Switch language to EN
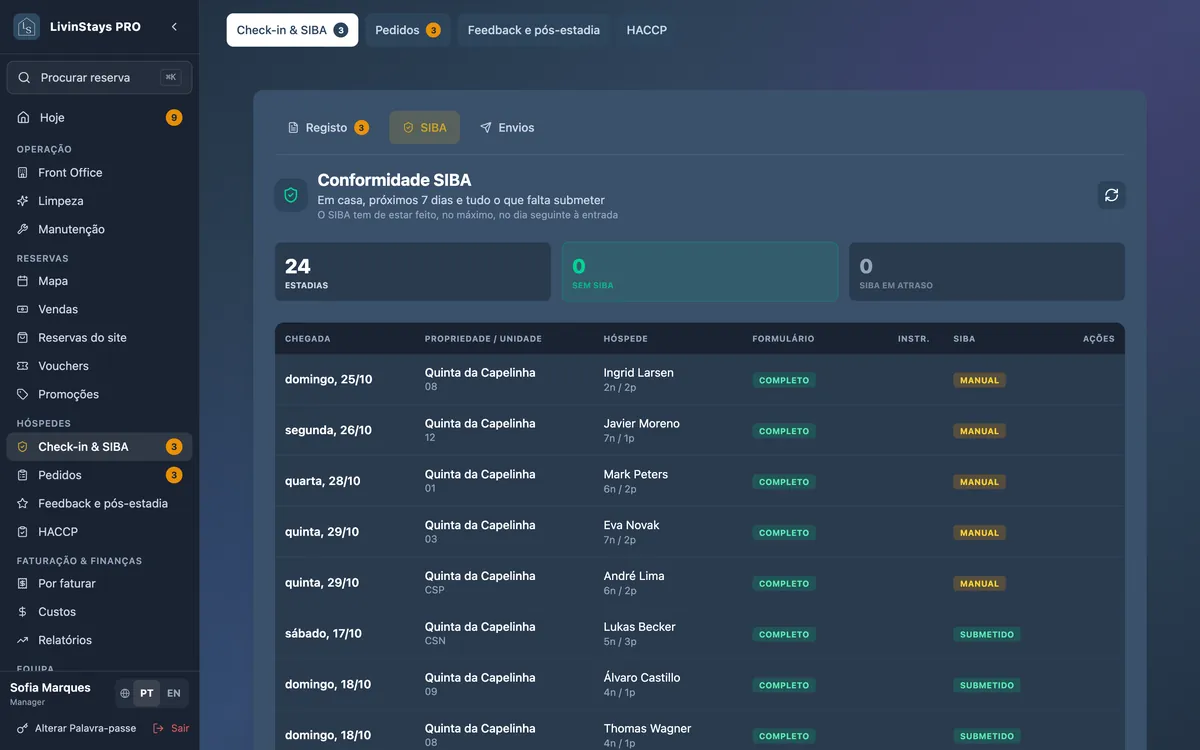The height and width of the screenshot is (750, 1200). click(174, 693)
